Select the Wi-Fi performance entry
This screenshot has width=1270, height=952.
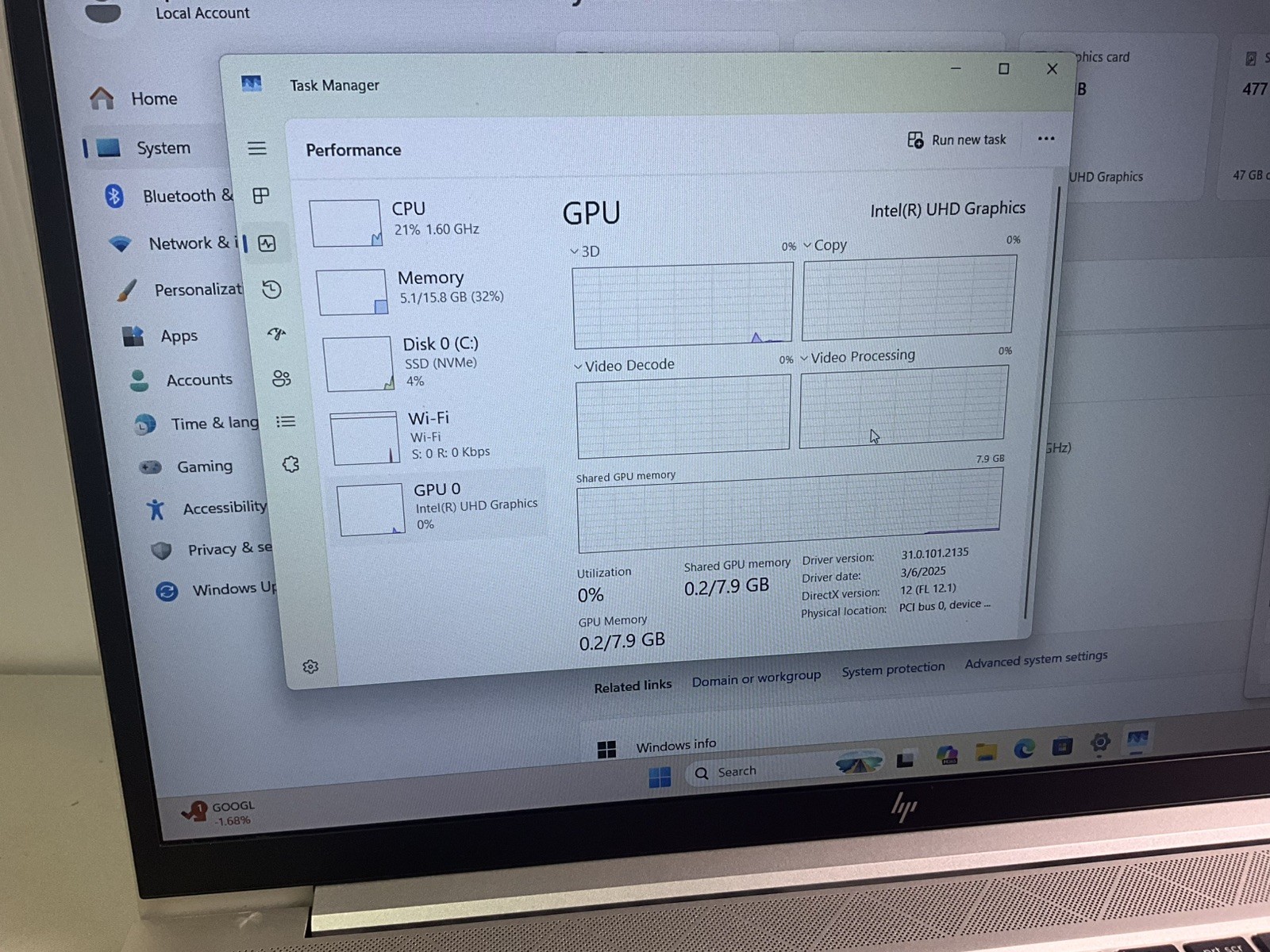click(x=438, y=436)
